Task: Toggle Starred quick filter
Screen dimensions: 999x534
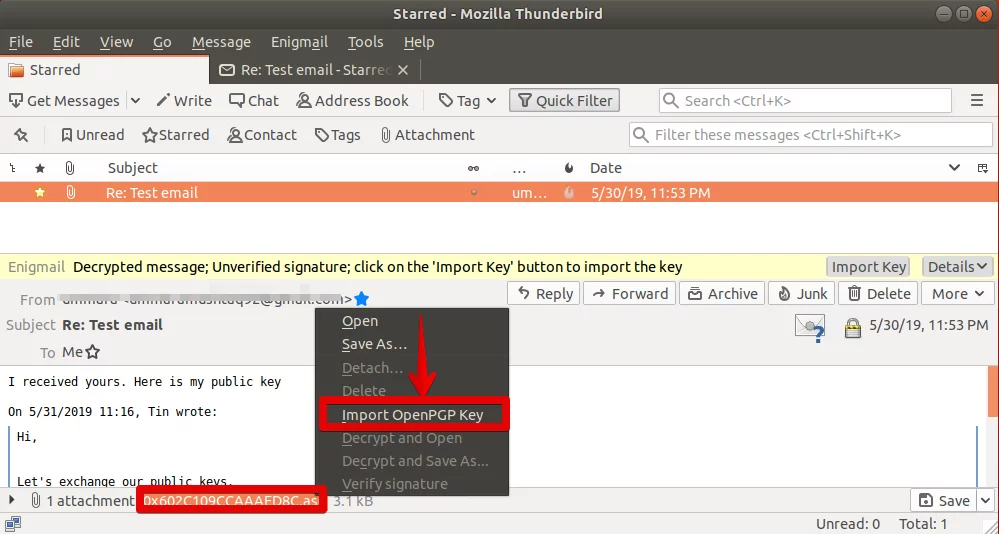Action: click(x=176, y=135)
